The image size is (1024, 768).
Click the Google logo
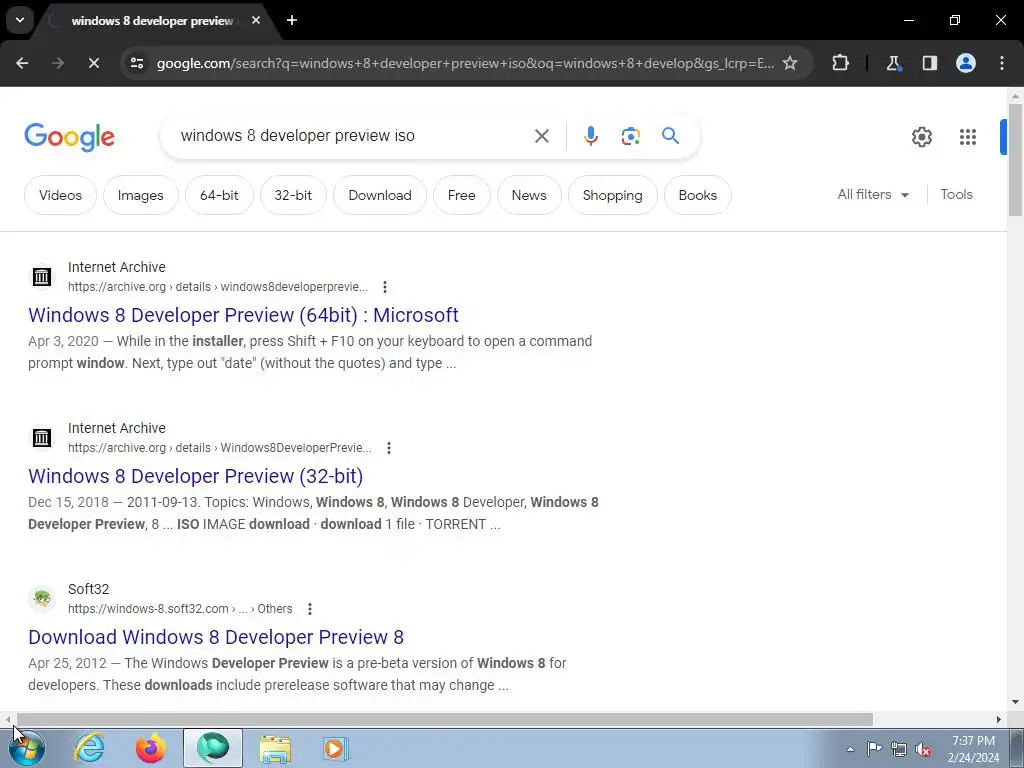69,137
